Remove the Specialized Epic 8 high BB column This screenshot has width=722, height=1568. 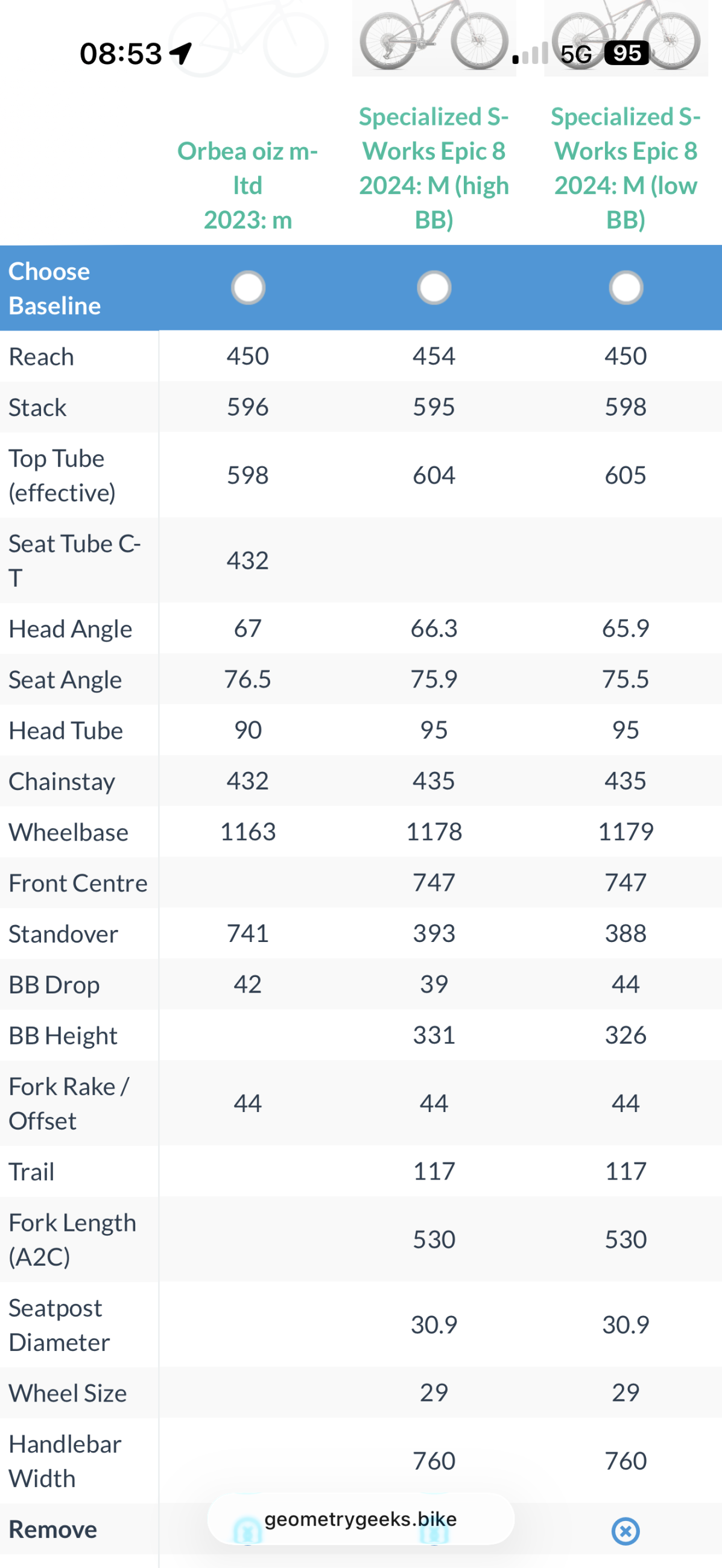434,1531
